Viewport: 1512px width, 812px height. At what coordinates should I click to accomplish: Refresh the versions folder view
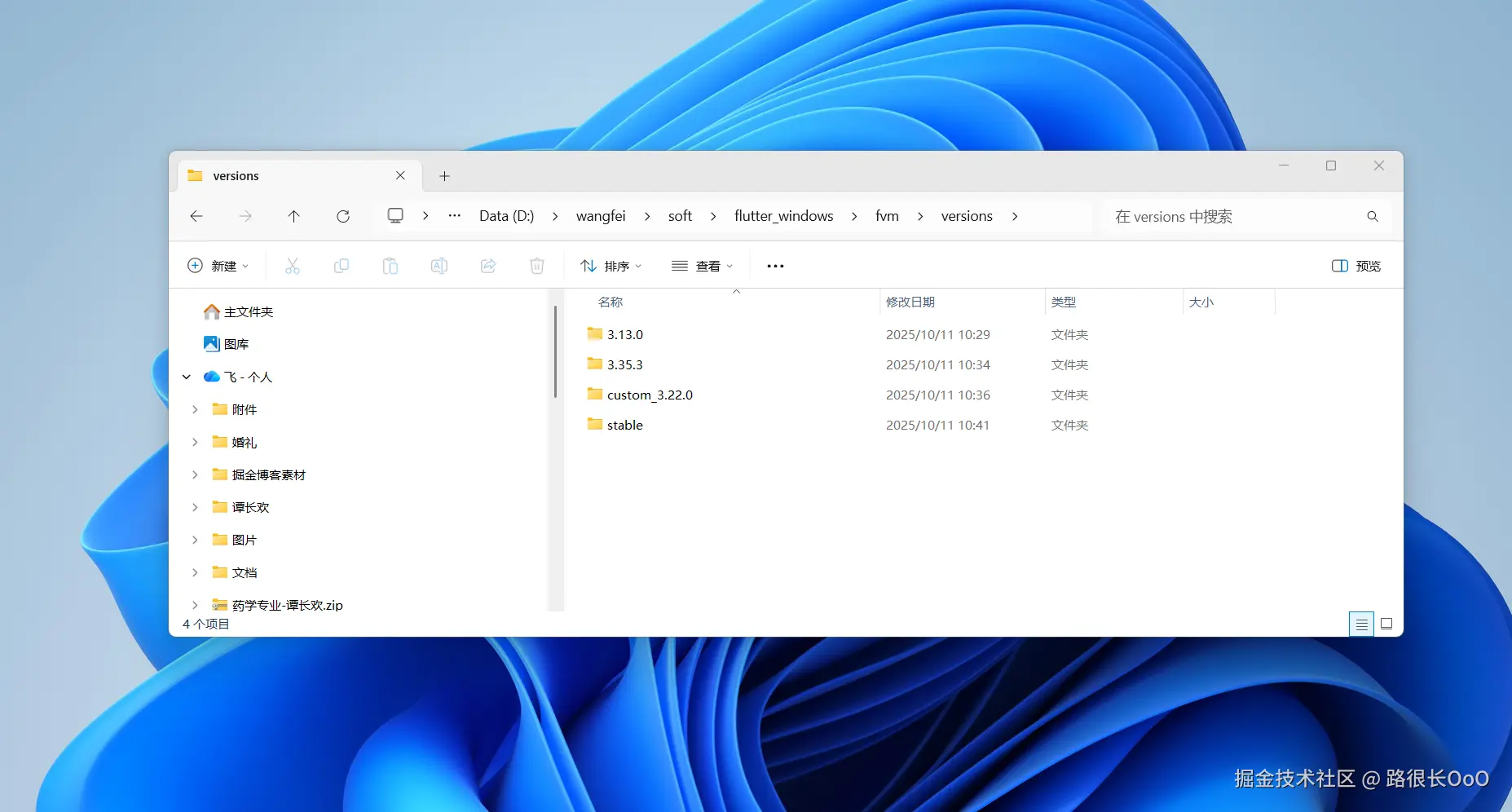pyautogui.click(x=343, y=216)
